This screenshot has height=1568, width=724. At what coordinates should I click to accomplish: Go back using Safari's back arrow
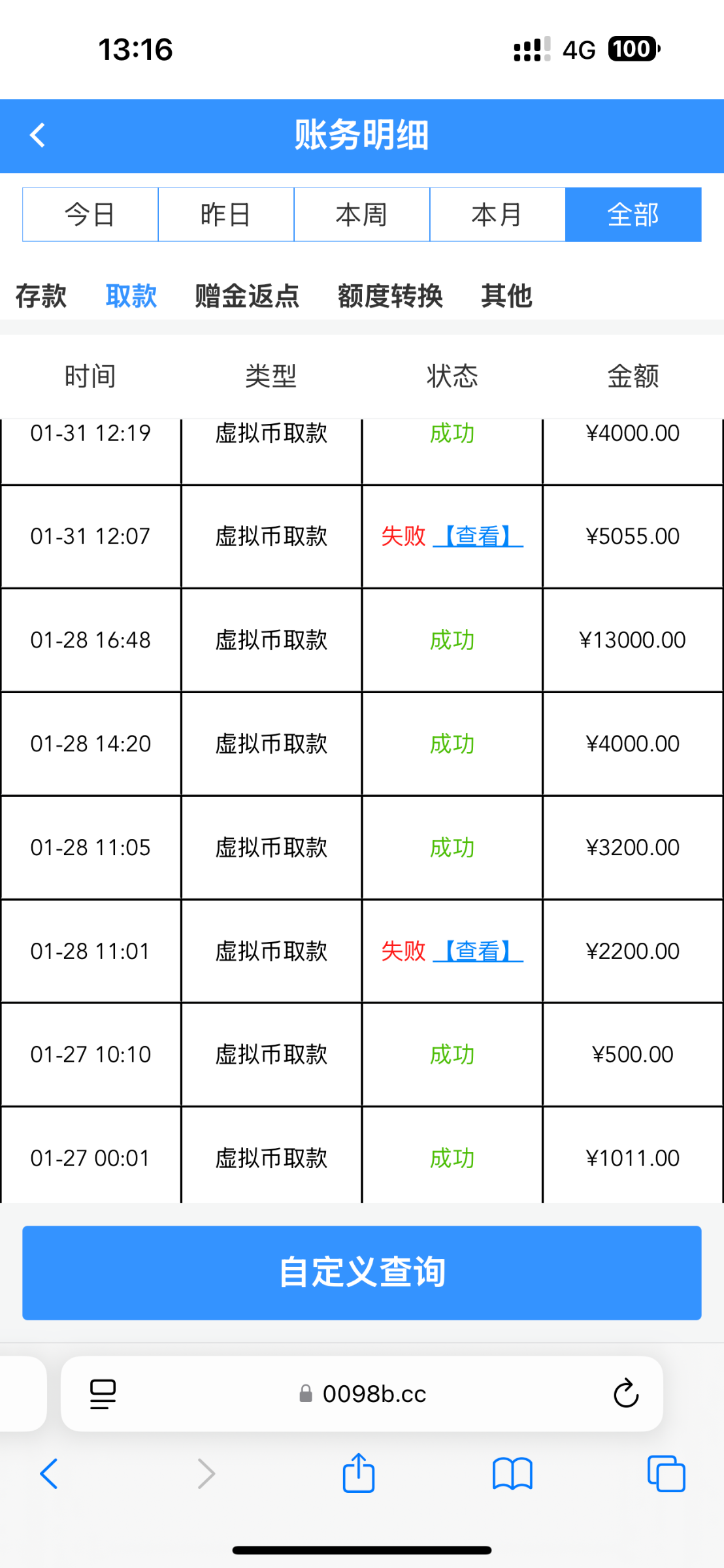(49, 1474)
